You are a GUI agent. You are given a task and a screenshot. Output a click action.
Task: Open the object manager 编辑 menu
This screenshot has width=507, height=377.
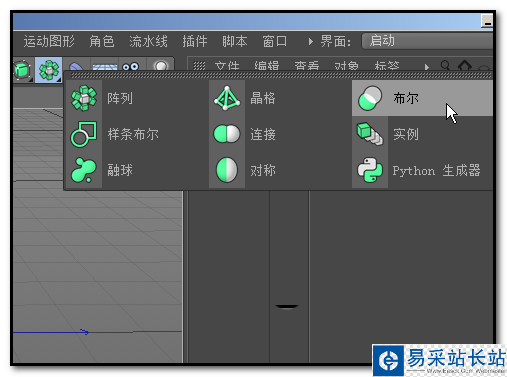click(x=267, y=66)
